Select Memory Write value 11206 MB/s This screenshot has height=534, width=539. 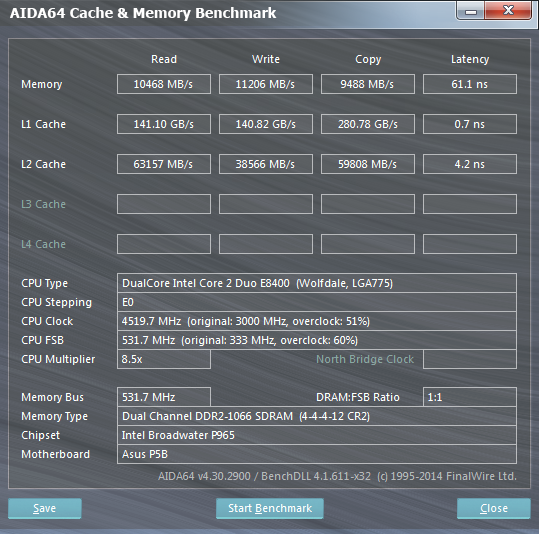266,84
